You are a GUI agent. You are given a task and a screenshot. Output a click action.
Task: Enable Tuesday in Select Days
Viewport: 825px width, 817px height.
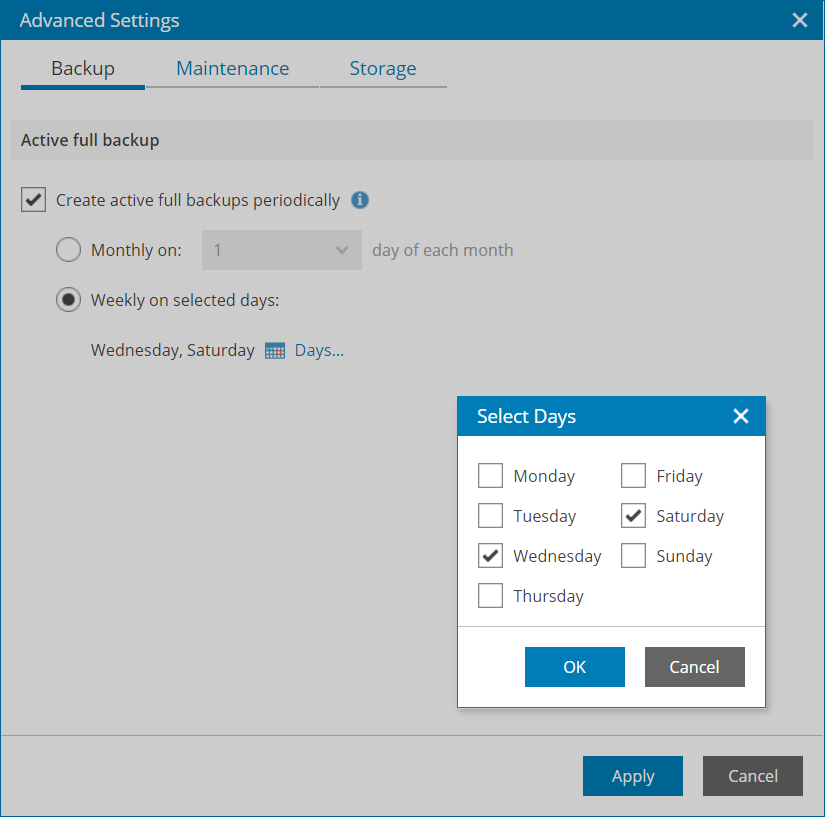490,516
